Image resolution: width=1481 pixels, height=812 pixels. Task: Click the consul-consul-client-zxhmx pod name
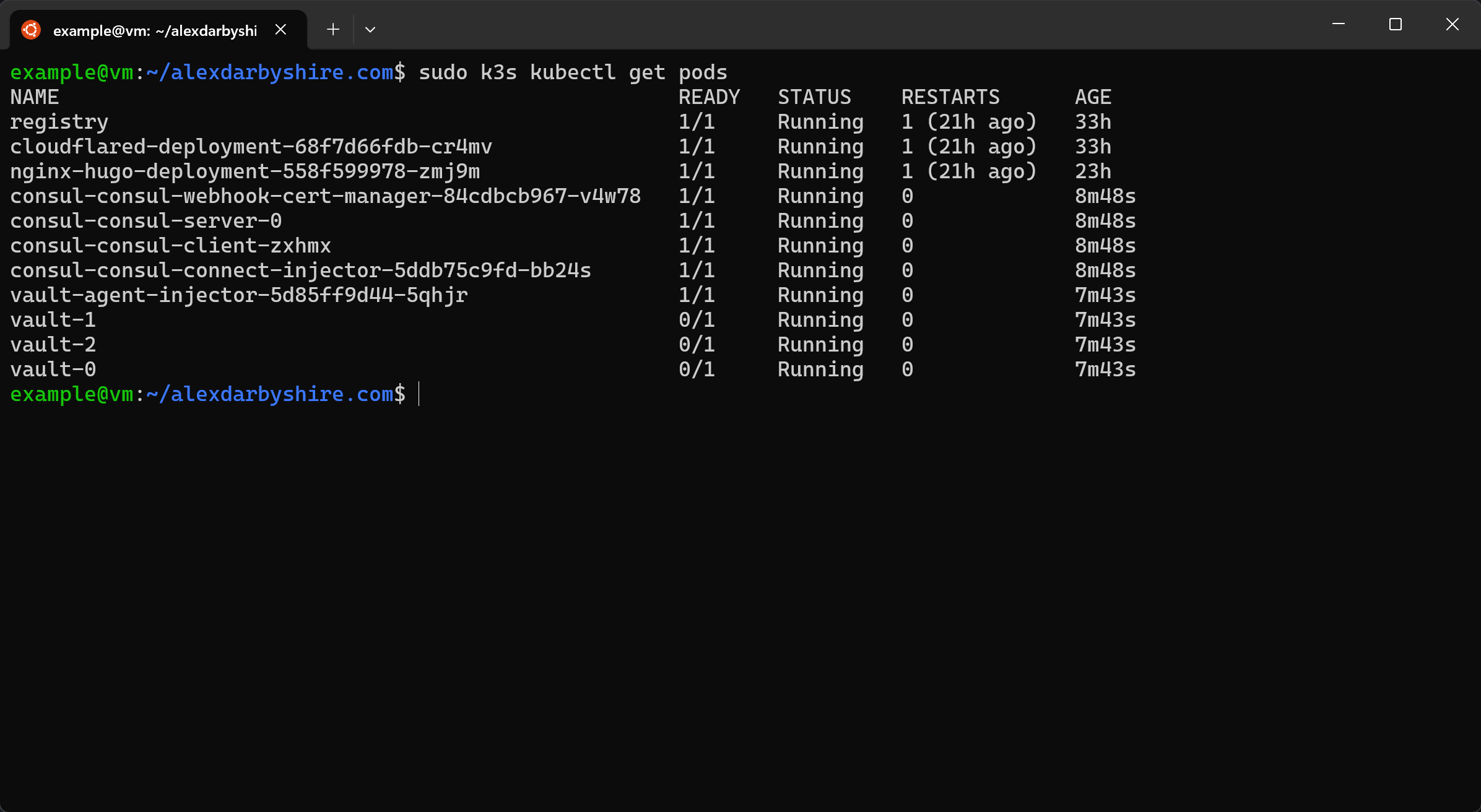(171, 246)
